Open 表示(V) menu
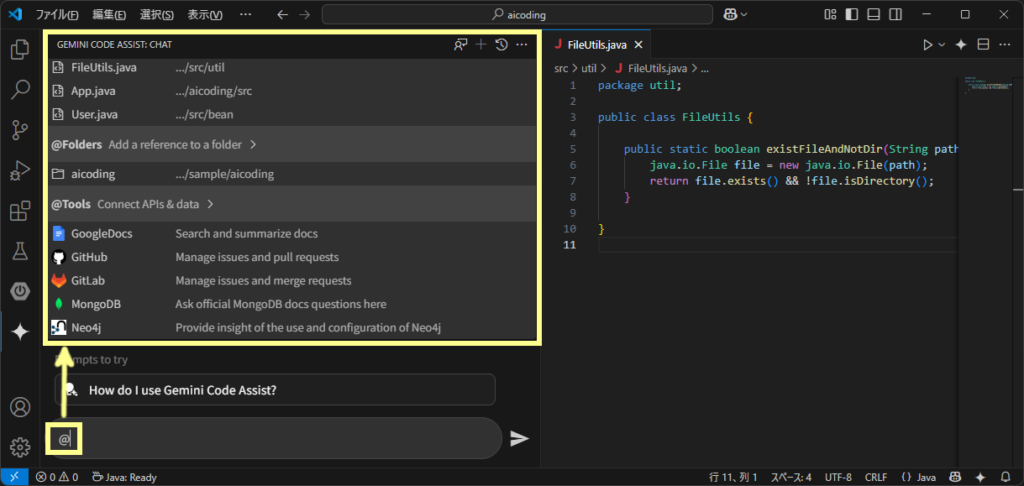 click(x=205, y=14)
